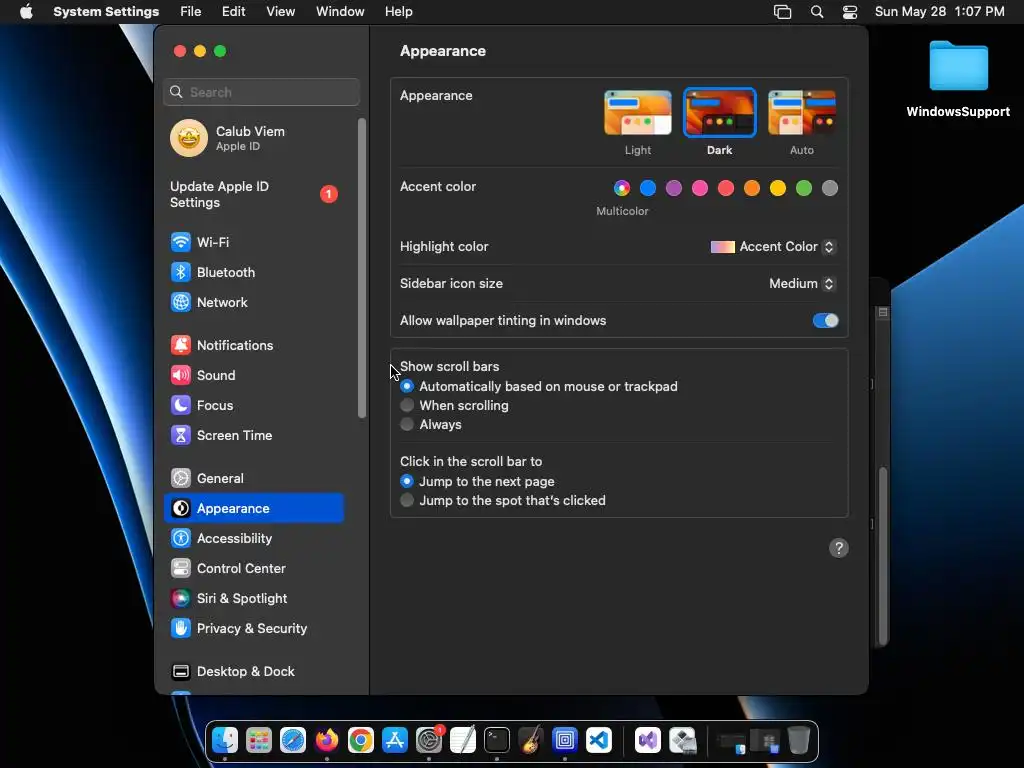The image size is (1024, 768).
Task: Open Privacy & Security settings
Action: (253, 629)
